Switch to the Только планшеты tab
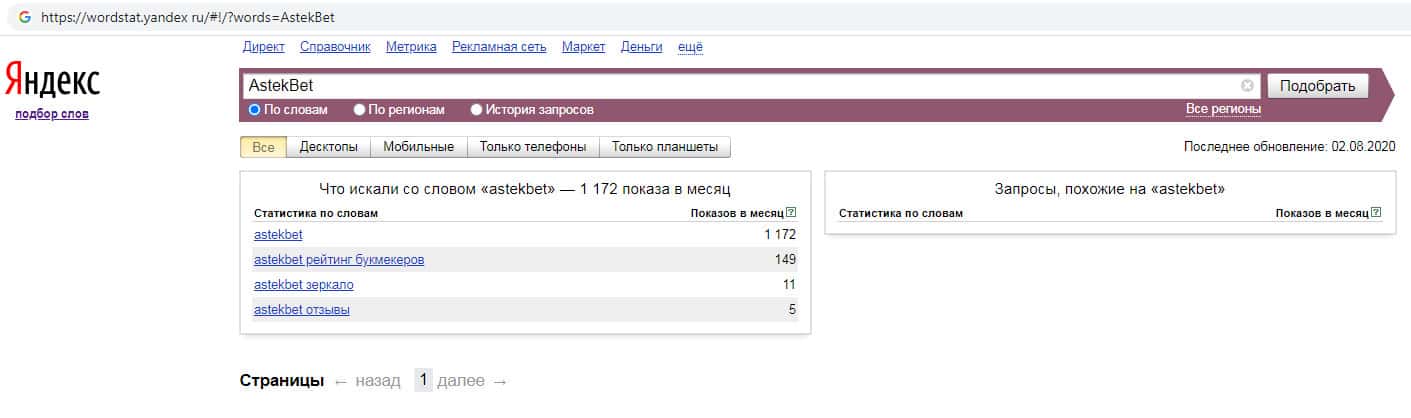1411x418 pixels. point(665,147)
